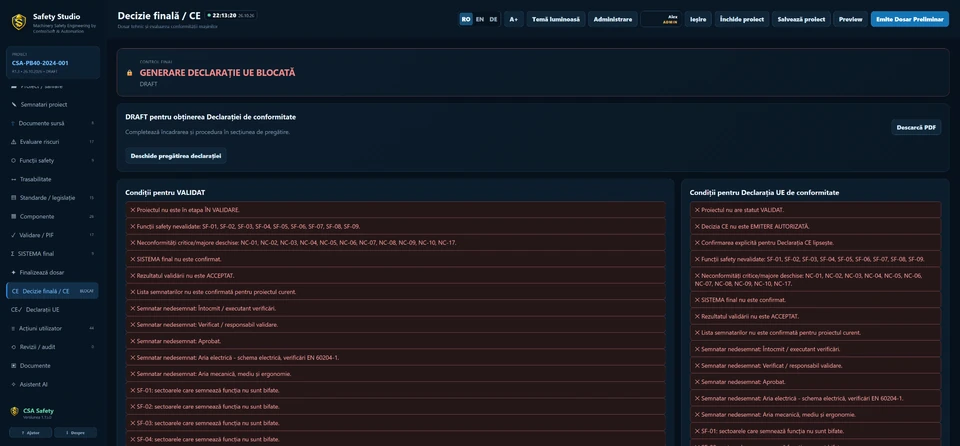Click the pencil icon beside Semnatari proiect
960x446 pixels.
13,105
